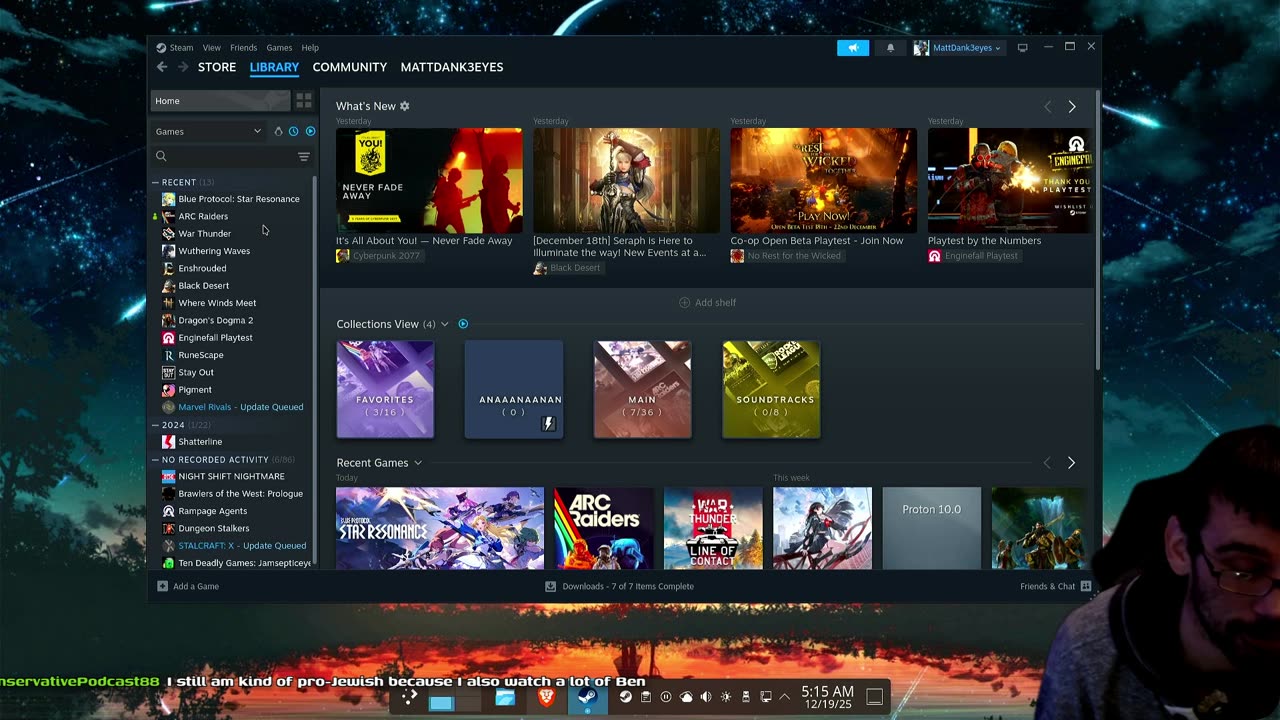The height and width of the screenshot is (720, 1280).
Task: Open the Help menu
Action: (x=310, y=48)
